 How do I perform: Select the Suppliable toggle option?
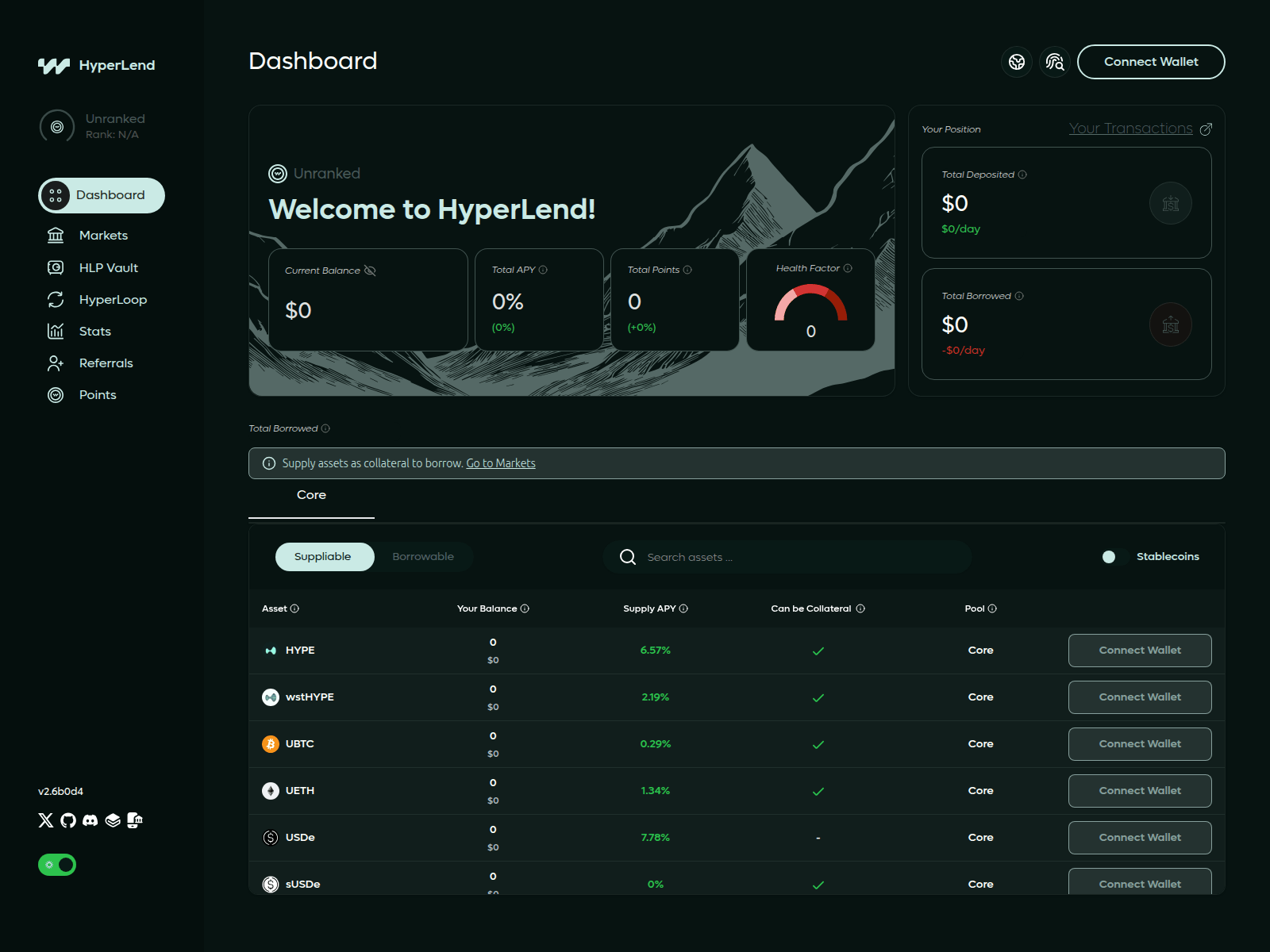coord(325,557)
